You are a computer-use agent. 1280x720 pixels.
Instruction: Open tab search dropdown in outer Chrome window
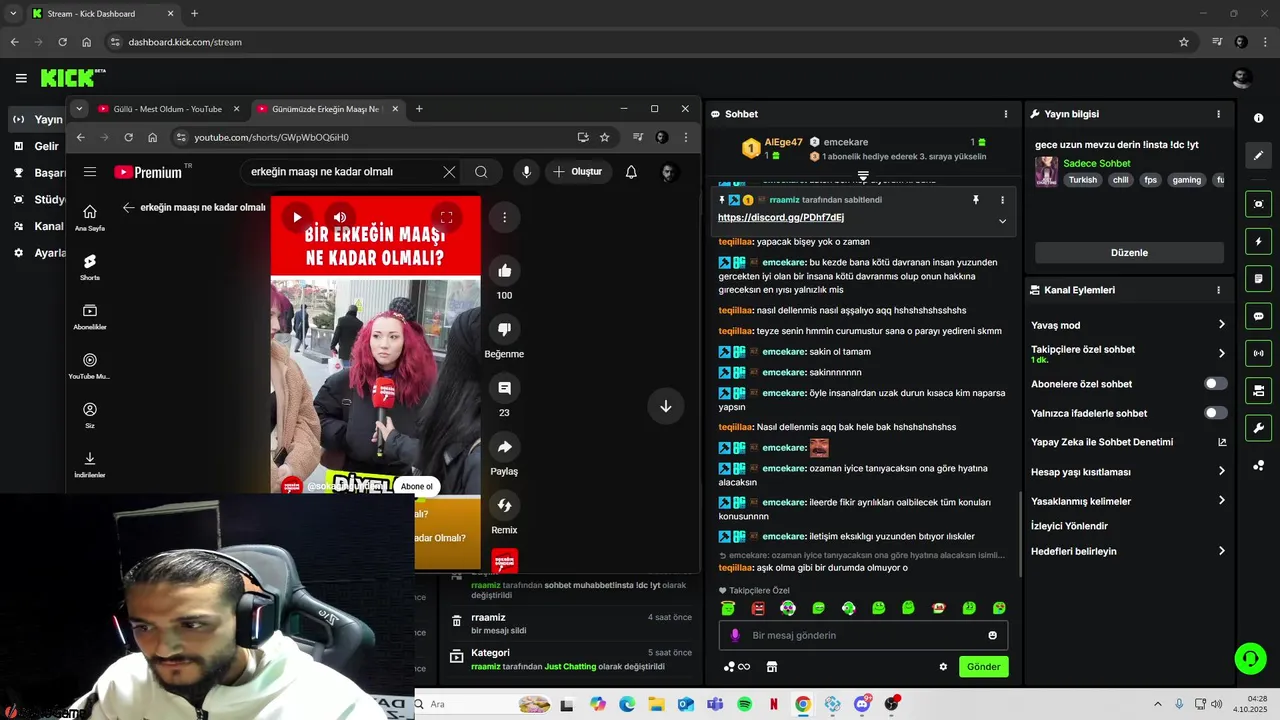14,14
